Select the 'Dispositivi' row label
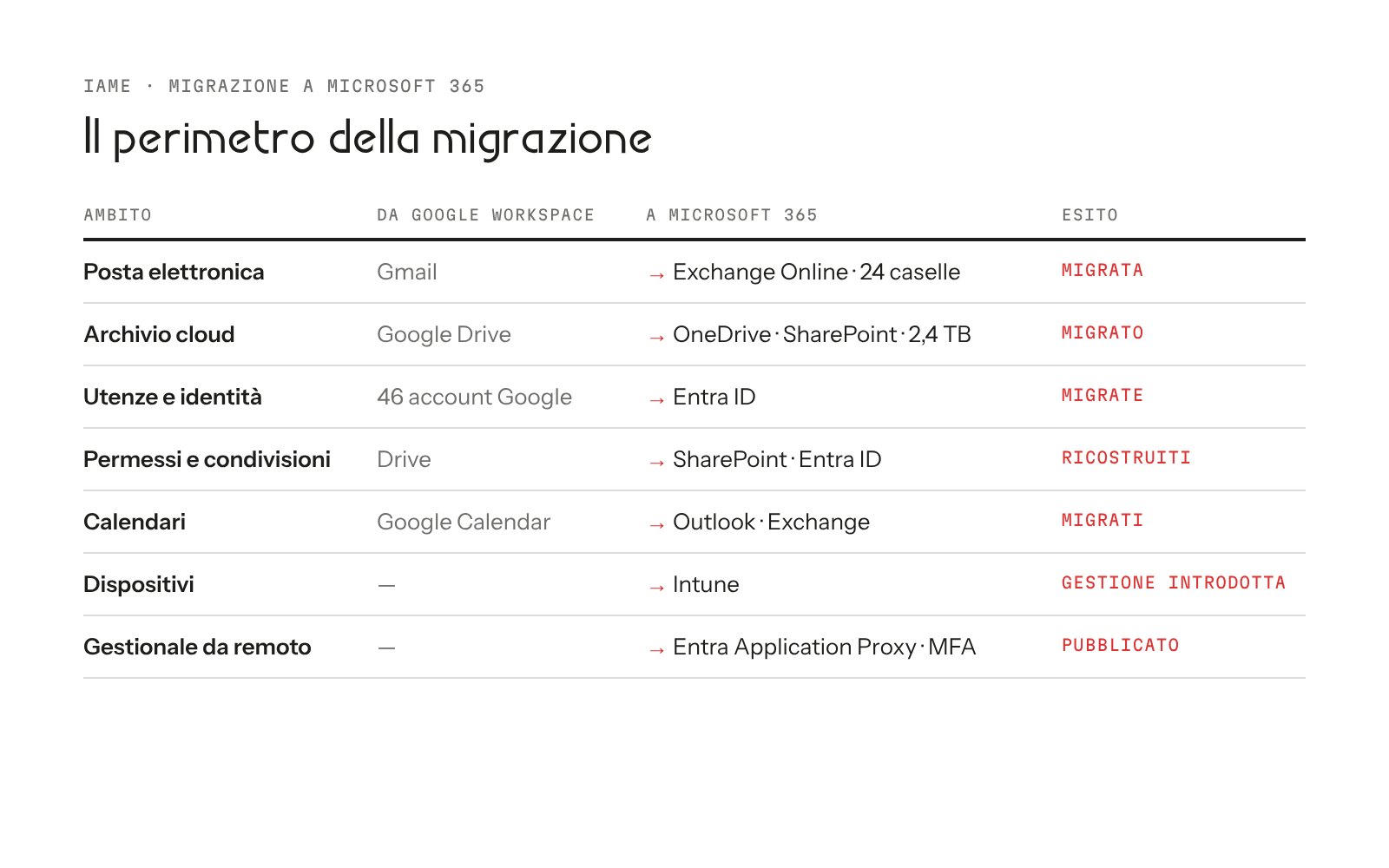The width and height of the screenshot is (1389, 868). coord(139,584)
